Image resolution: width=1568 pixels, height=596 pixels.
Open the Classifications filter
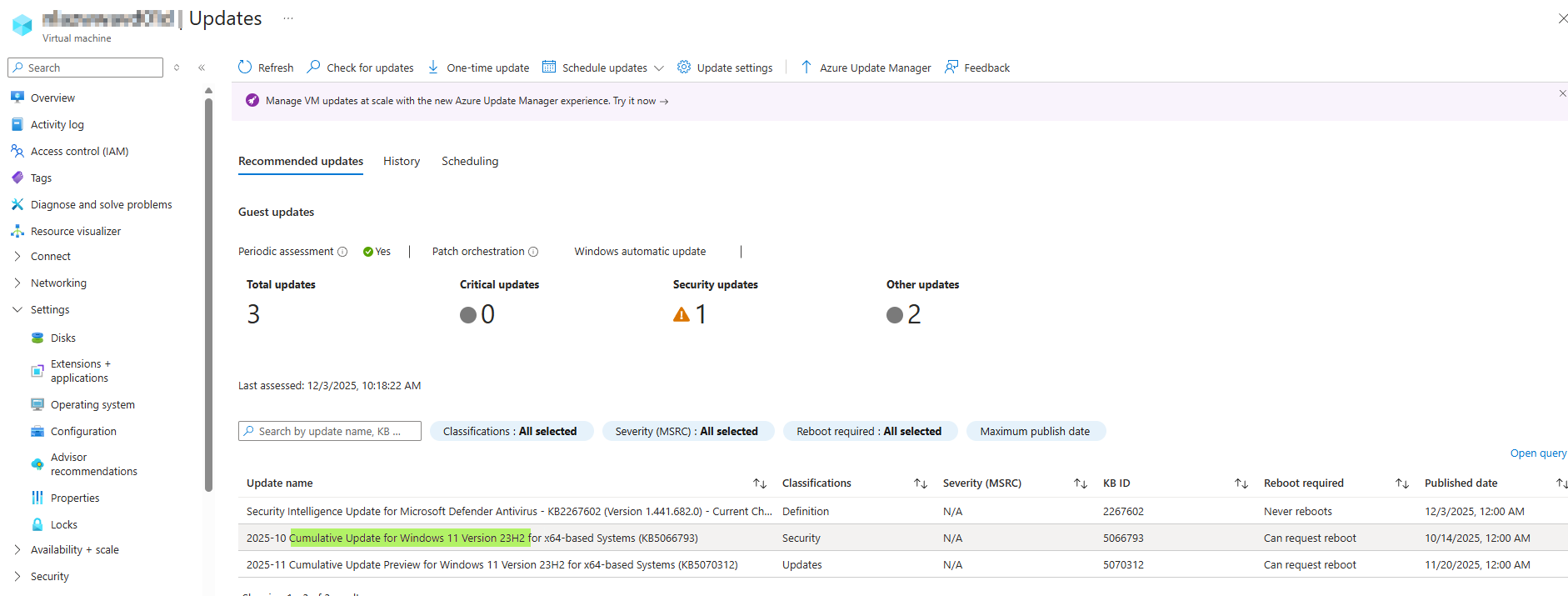(511, 431)
